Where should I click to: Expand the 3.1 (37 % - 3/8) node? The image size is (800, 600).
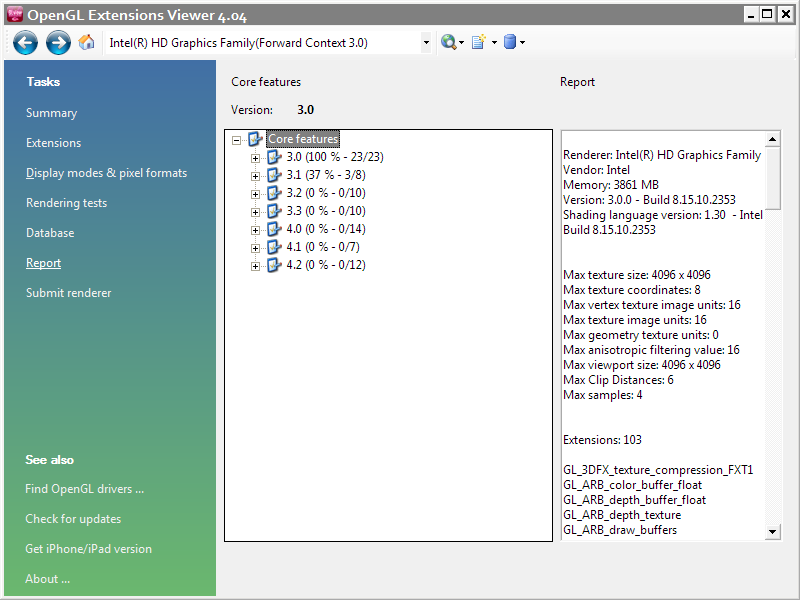(x=255, y=176)
